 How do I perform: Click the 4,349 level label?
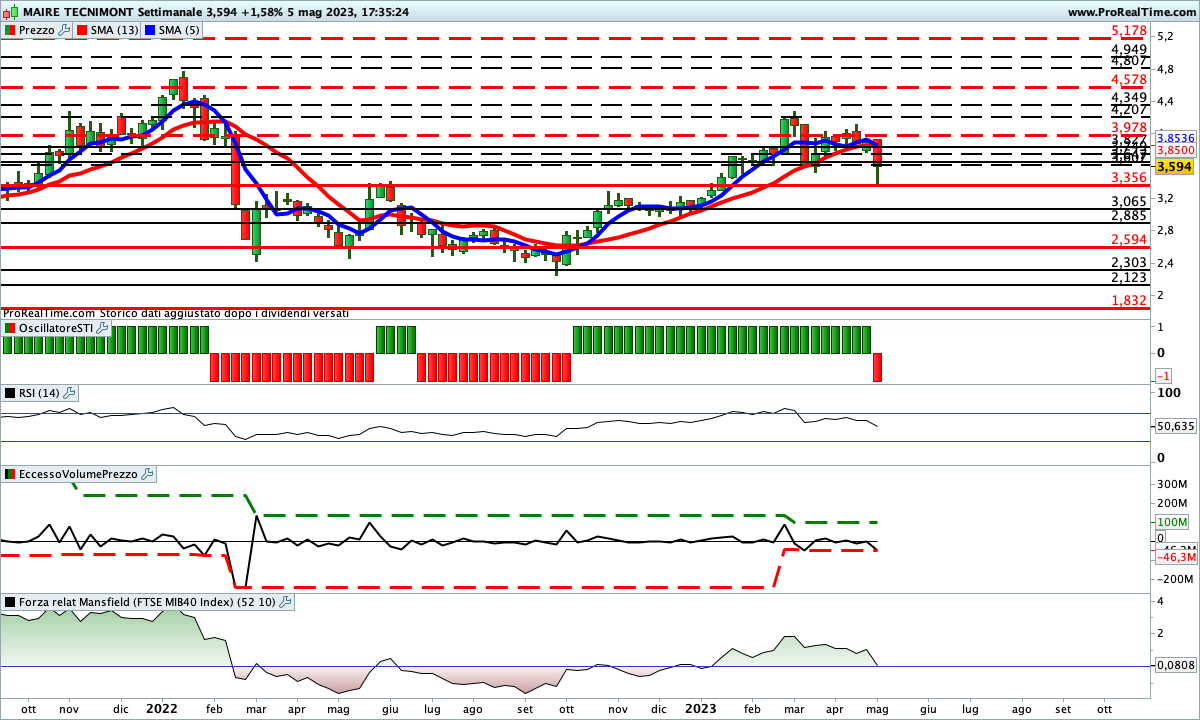(x=1129, y=97)
